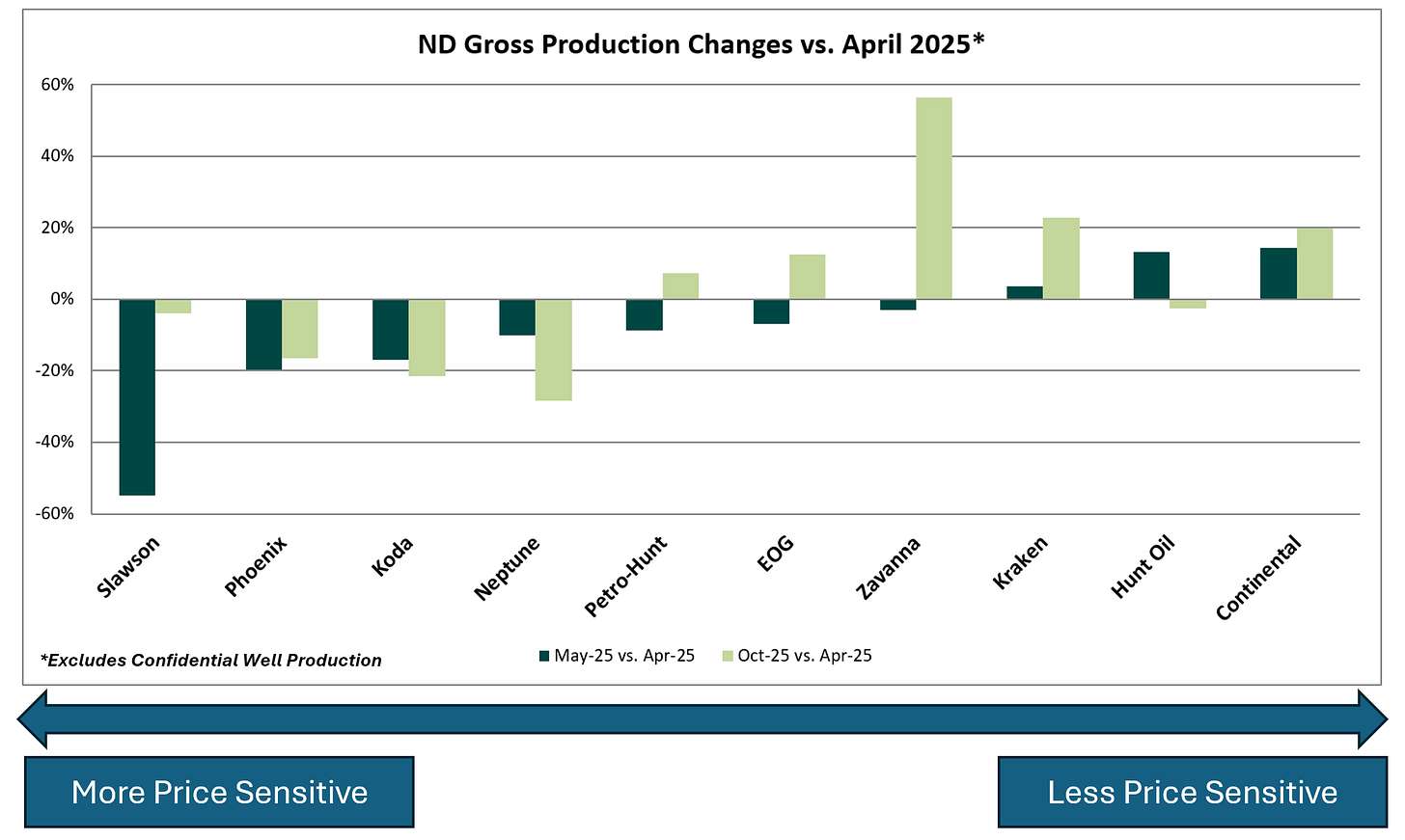Select the 'May-25 vs. Apr-25' legend label

[x=624, y=656]
